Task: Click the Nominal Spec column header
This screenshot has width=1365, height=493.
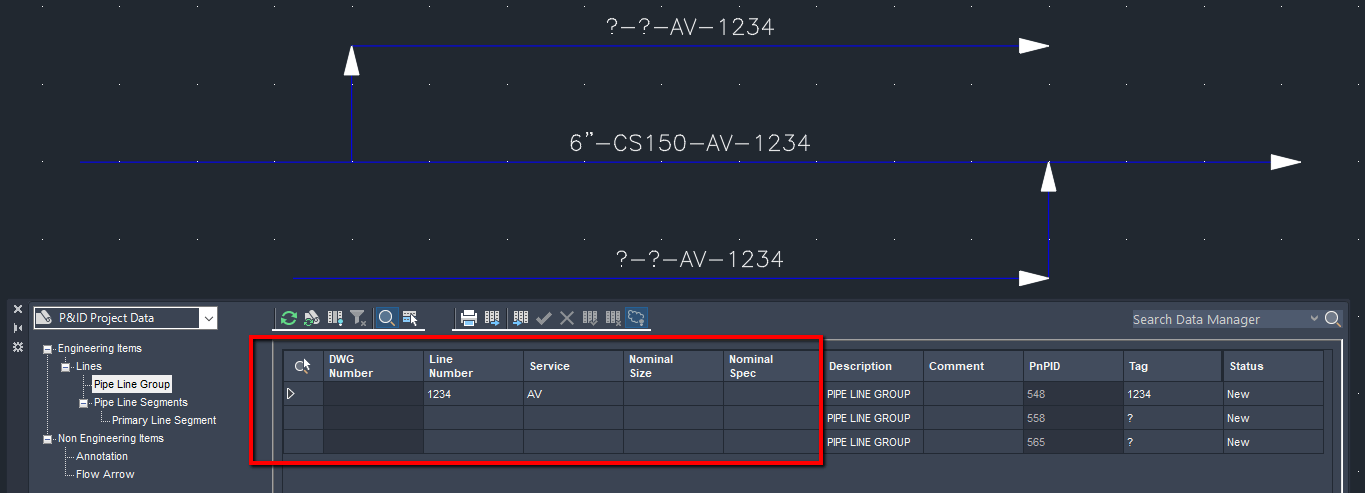Action: (773, 366)
